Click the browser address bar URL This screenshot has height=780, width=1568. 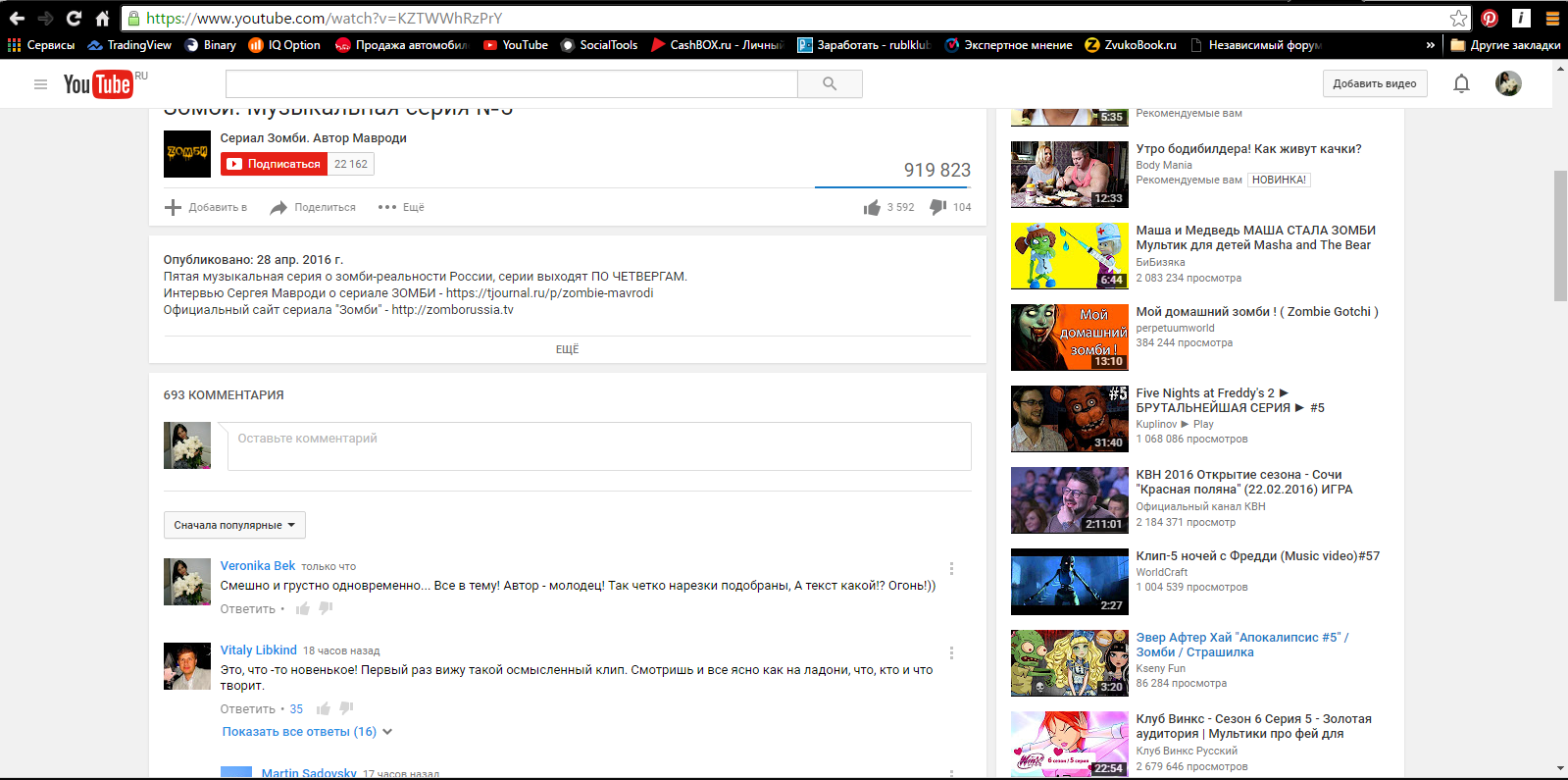click(324, 18)
